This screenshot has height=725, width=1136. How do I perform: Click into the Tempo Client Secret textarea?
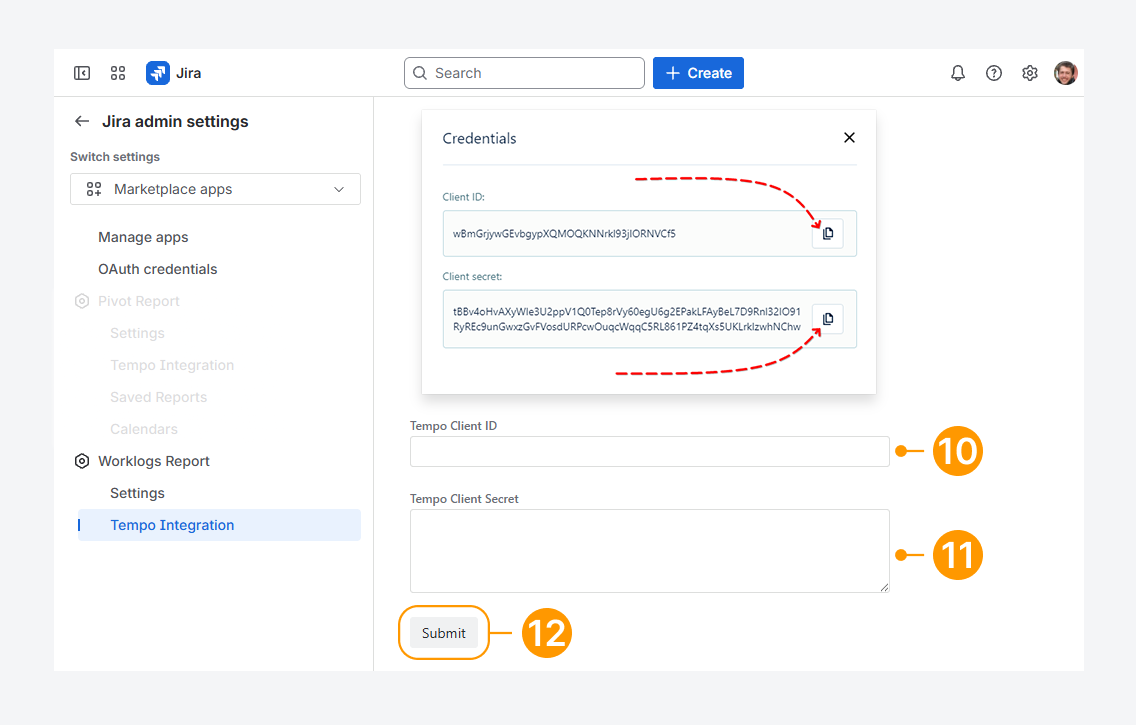pyautogui.click(x=650, y=551)
